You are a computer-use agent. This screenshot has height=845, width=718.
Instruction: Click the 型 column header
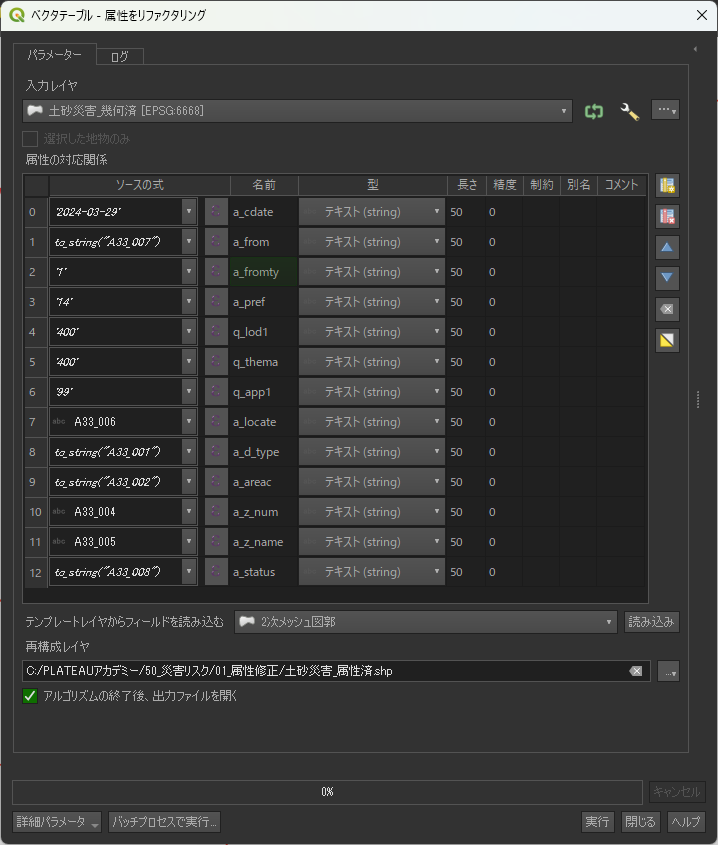[372, 185]
